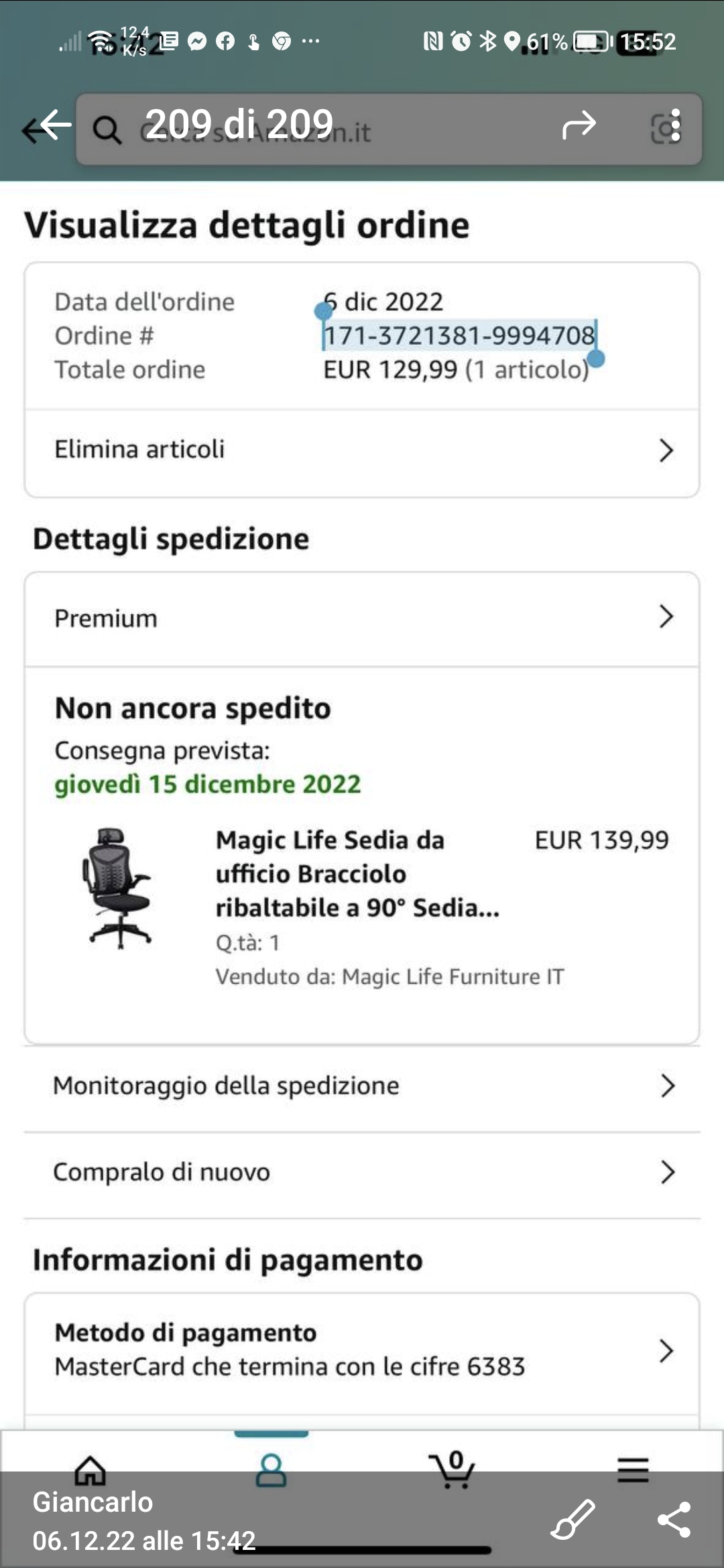The image size is (724, 1568).
Task: Open the three-dot overflow menu
Action: (x=675, y=126)
